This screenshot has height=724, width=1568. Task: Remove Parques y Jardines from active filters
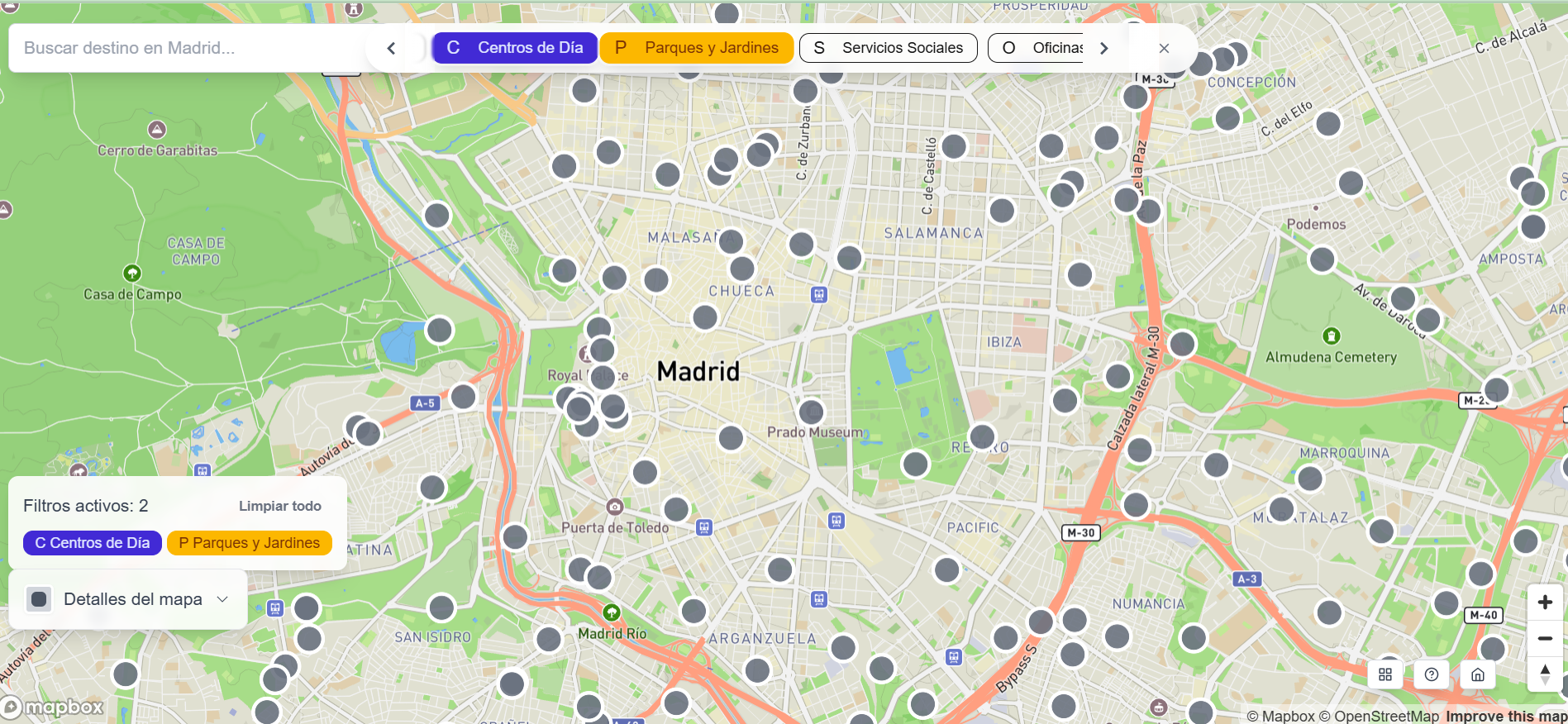coord(249,543)
